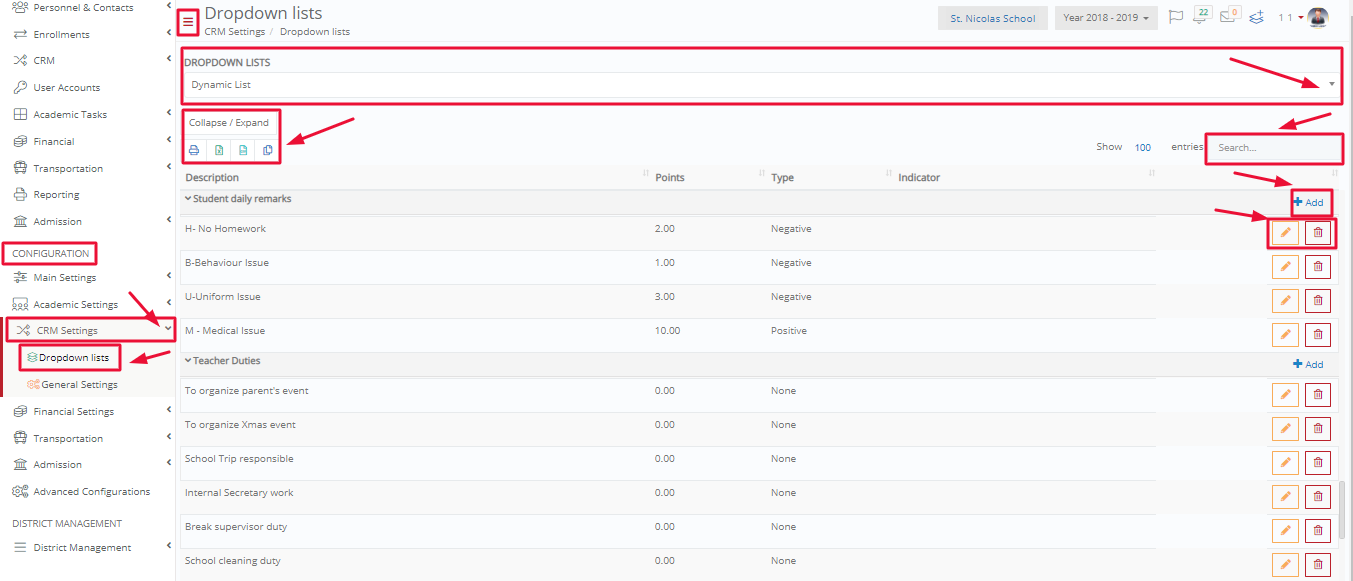Viewport: 1353px width, 581px height.
Task: Change the 100 entries shown value
Action: click(1143, 147)
